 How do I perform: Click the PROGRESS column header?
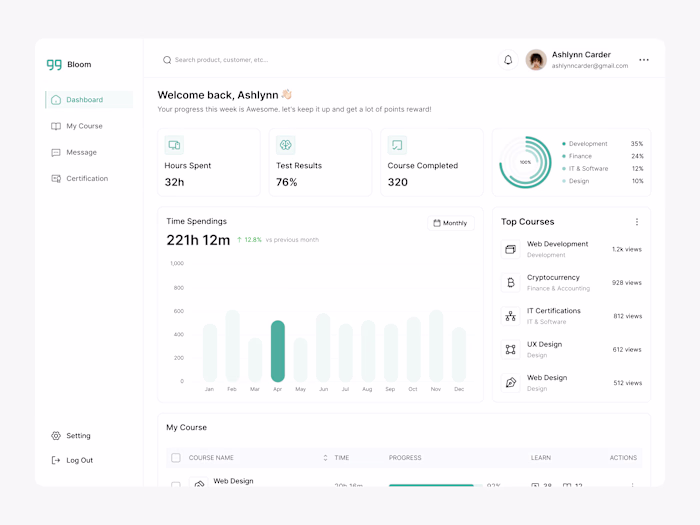[405, 458]
